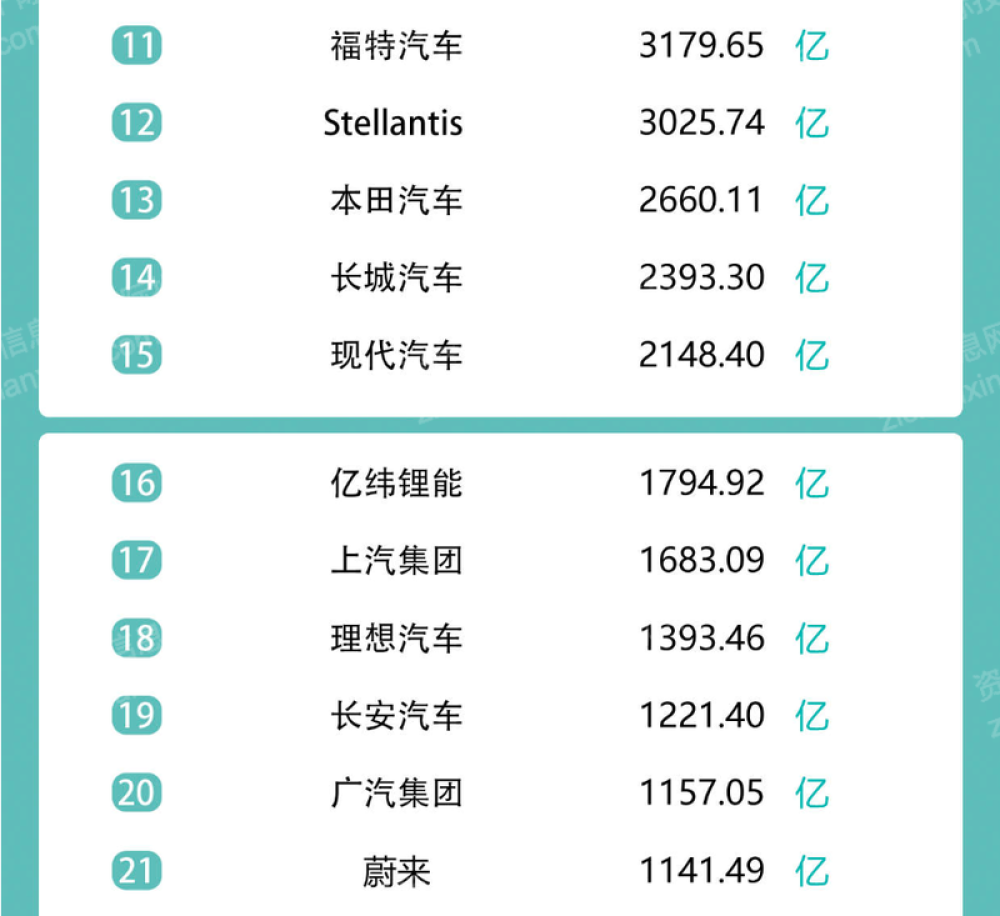Click the 1683.09 value for 上汽集团
Screen dimensions: 1000x916
pos(701,560)
